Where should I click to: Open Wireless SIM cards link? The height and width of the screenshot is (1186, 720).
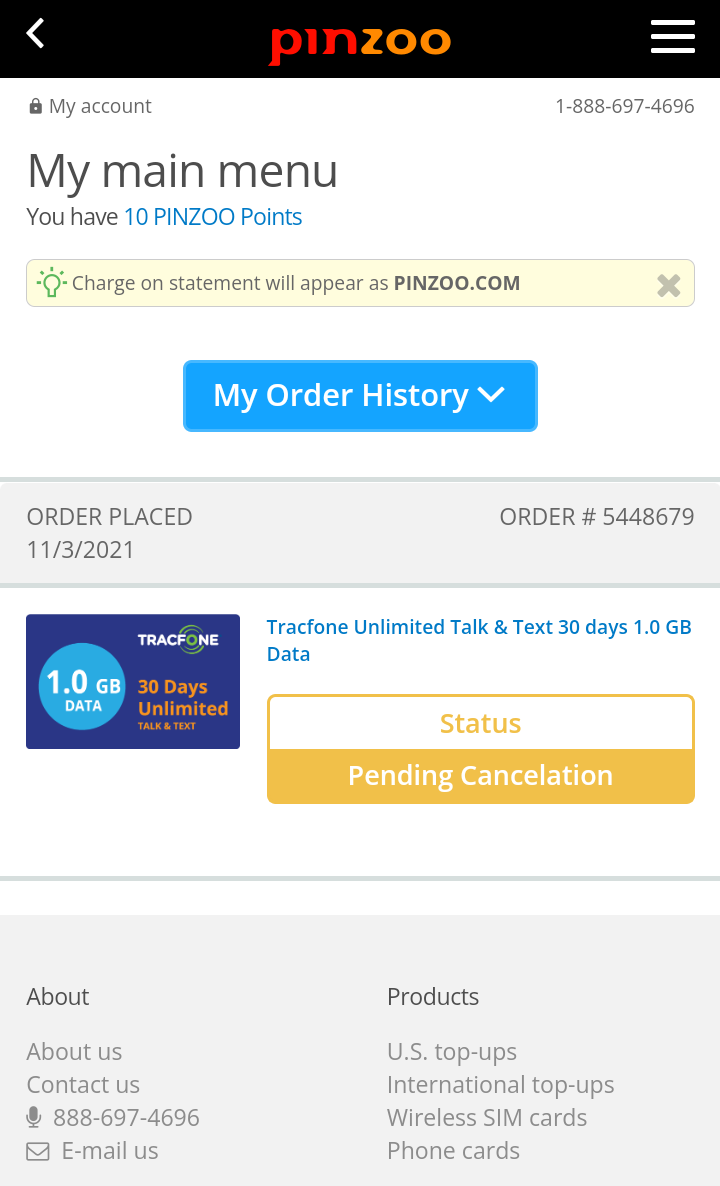pos(487,1117)
